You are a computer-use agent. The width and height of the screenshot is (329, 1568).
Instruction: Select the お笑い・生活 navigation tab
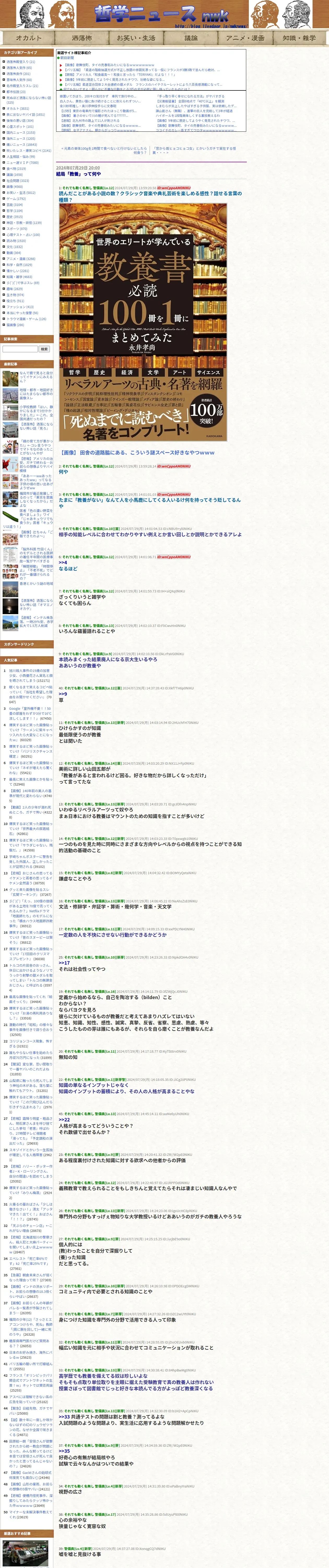(136, 38)
